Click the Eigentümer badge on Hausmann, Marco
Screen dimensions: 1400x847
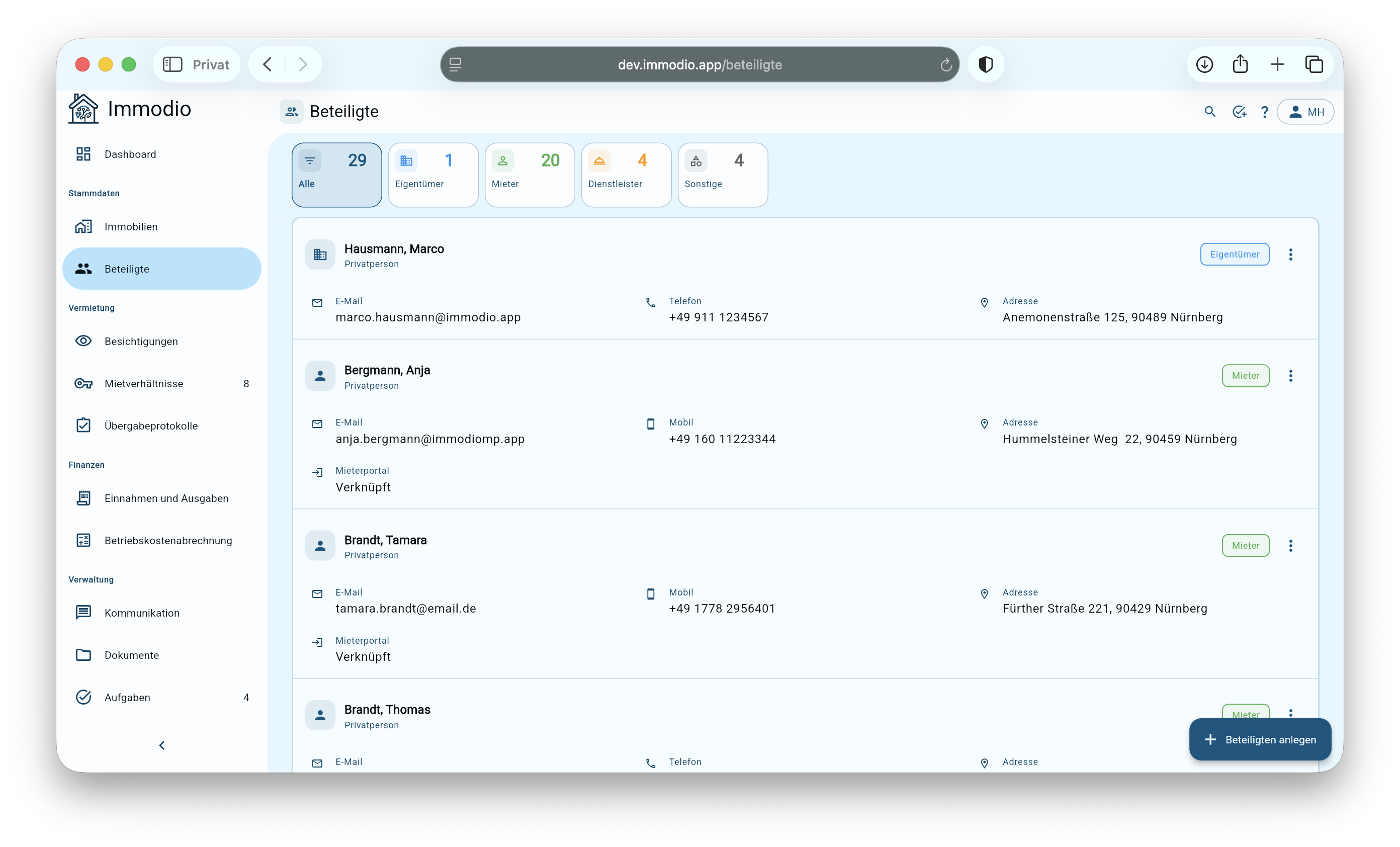coord(1235,254)
